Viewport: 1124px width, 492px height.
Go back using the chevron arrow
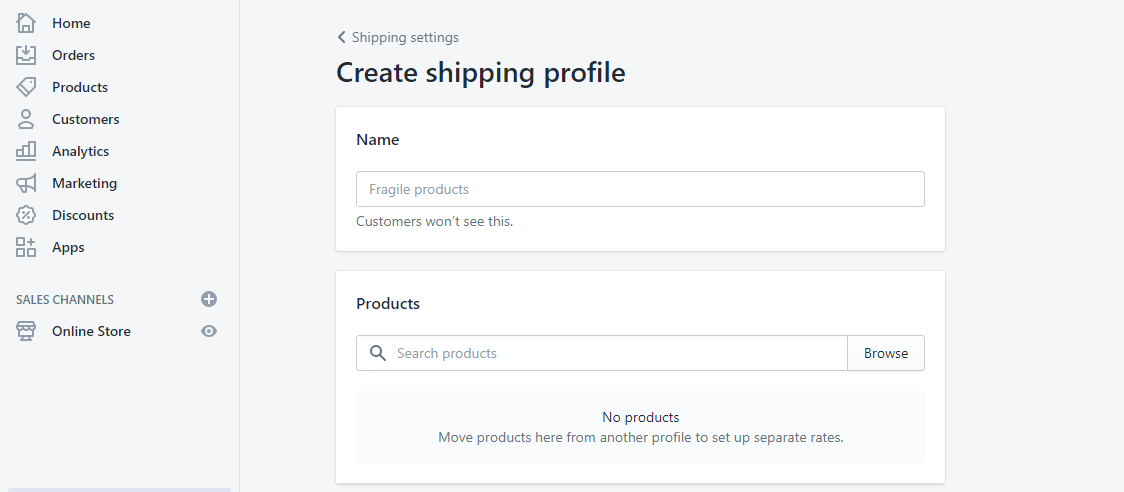(x=342, y=37)
